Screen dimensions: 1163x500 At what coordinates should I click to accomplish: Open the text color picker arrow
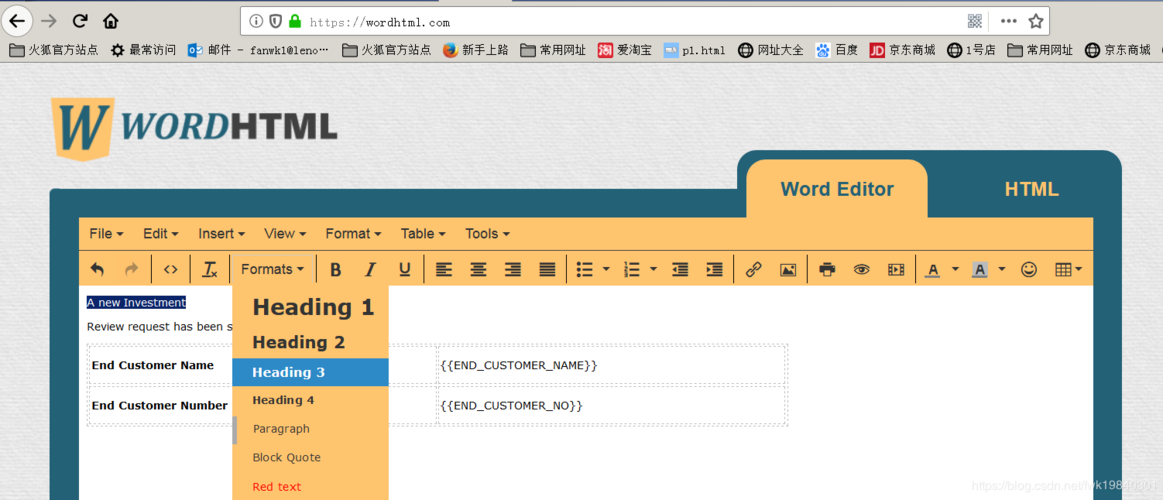point(955,269)
